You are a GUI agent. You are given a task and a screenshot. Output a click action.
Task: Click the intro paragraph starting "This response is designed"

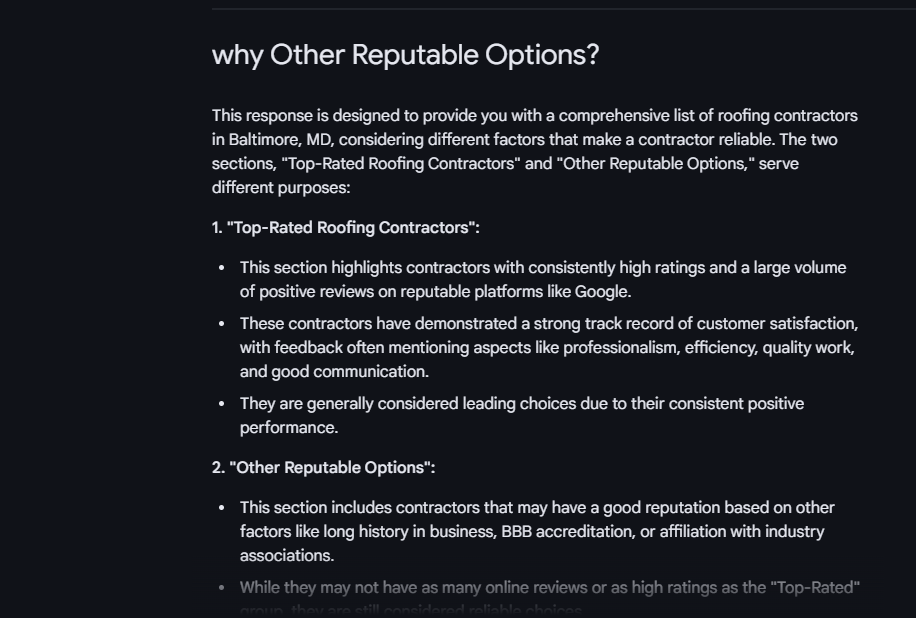coord(535,151)
